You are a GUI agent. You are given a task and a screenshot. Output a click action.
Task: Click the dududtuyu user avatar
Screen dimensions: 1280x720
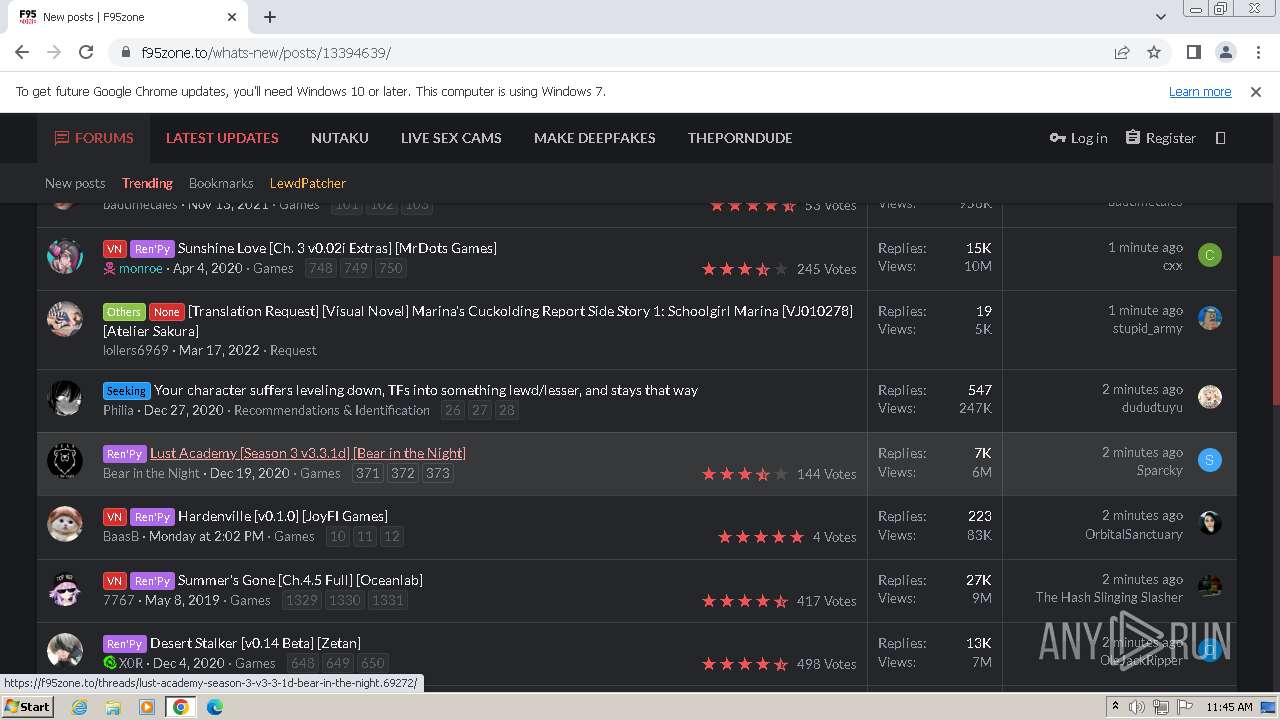pos(1209,397)
